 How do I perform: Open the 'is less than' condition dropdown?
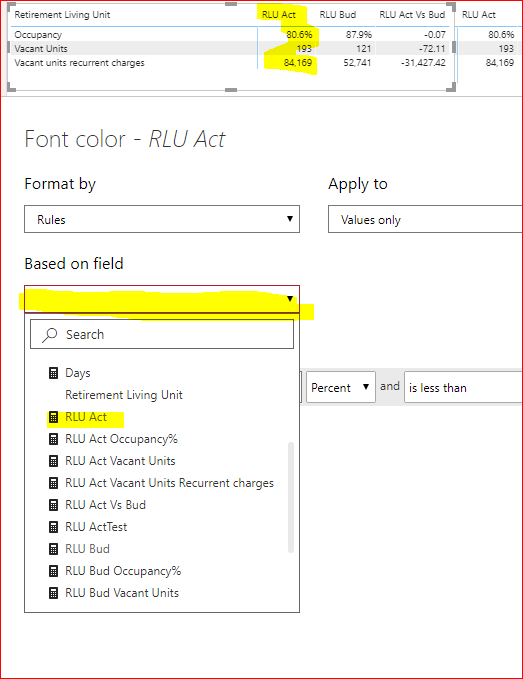click(463, 387)
